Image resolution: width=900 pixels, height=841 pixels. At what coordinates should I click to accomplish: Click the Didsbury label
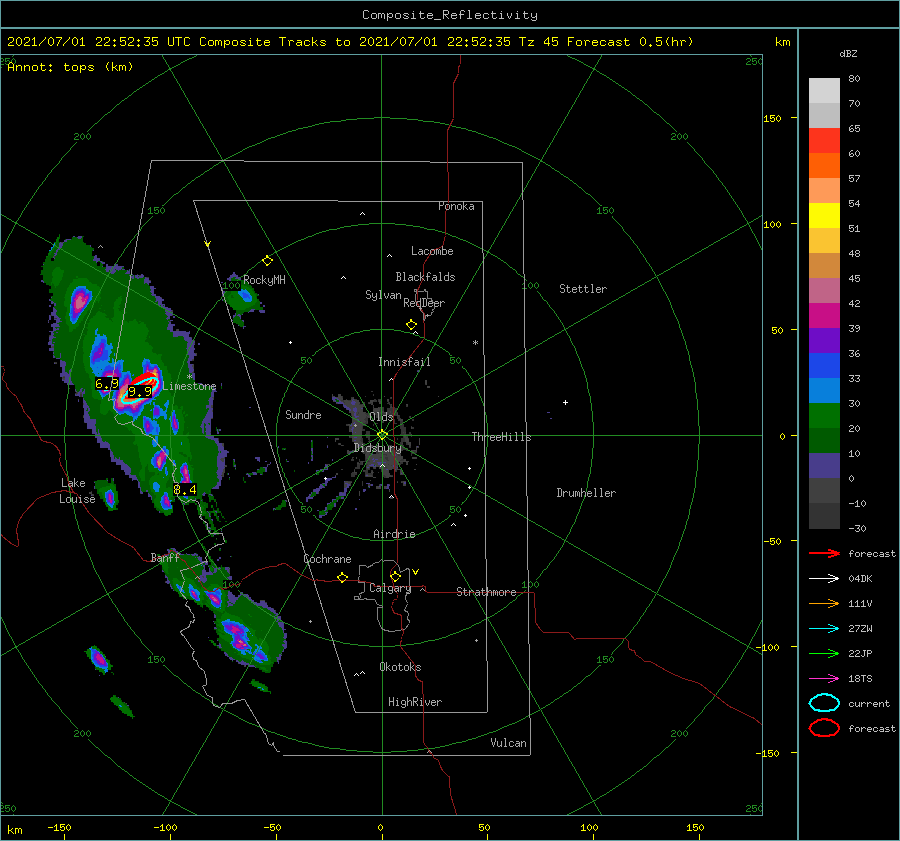[377, 448]
